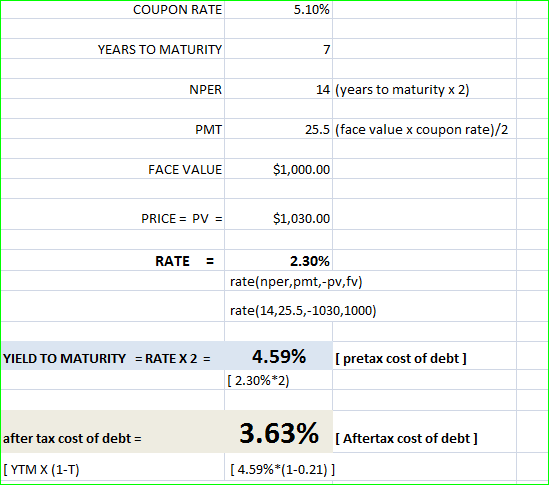Select the 5.10% coupon rate value
Viewport: 549px width, 485px height.
pyautogui.click(x=311, y=10)
